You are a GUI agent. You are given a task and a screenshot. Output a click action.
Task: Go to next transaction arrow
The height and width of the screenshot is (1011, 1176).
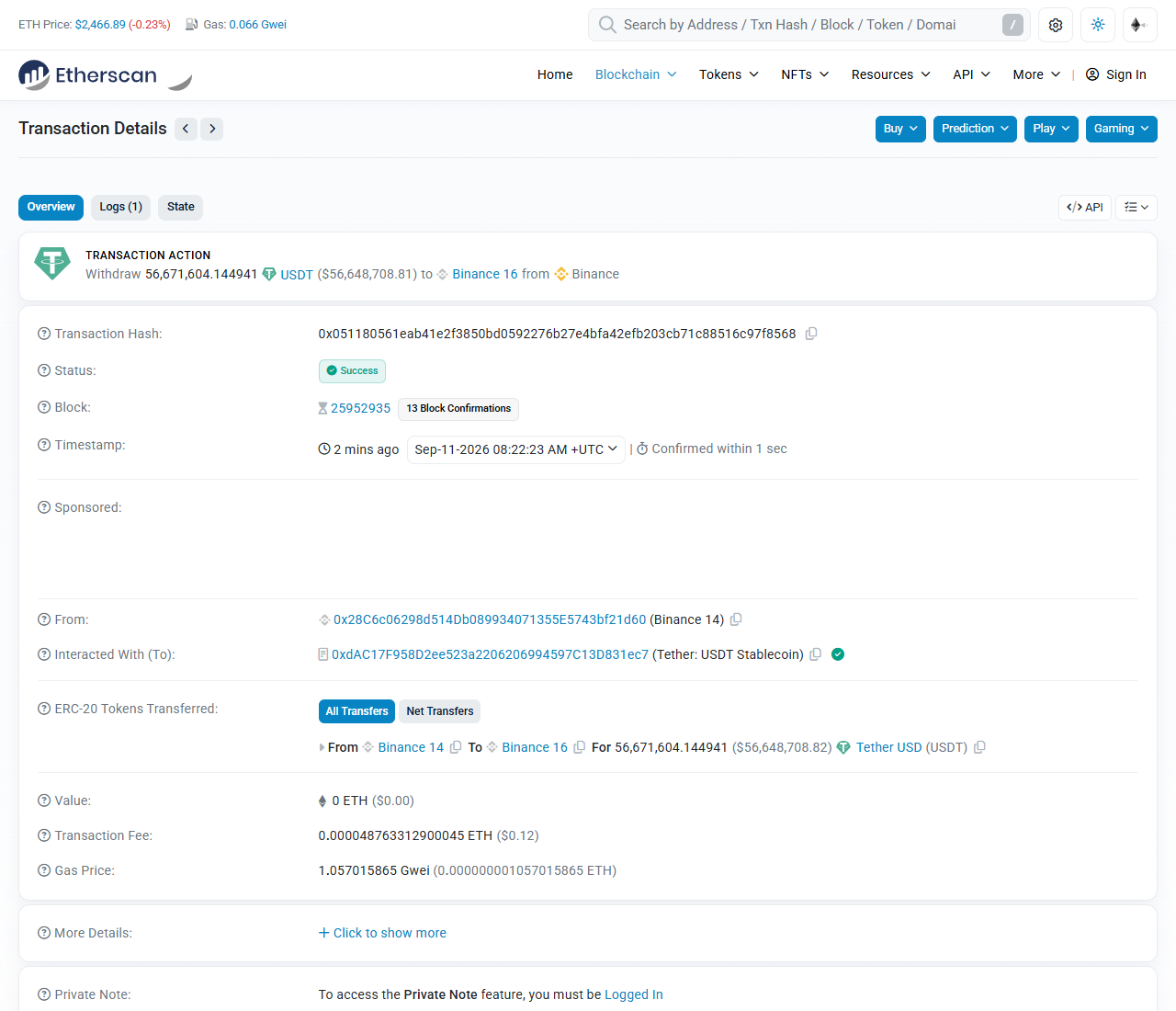pyautogui.click(x=212, y=129)
